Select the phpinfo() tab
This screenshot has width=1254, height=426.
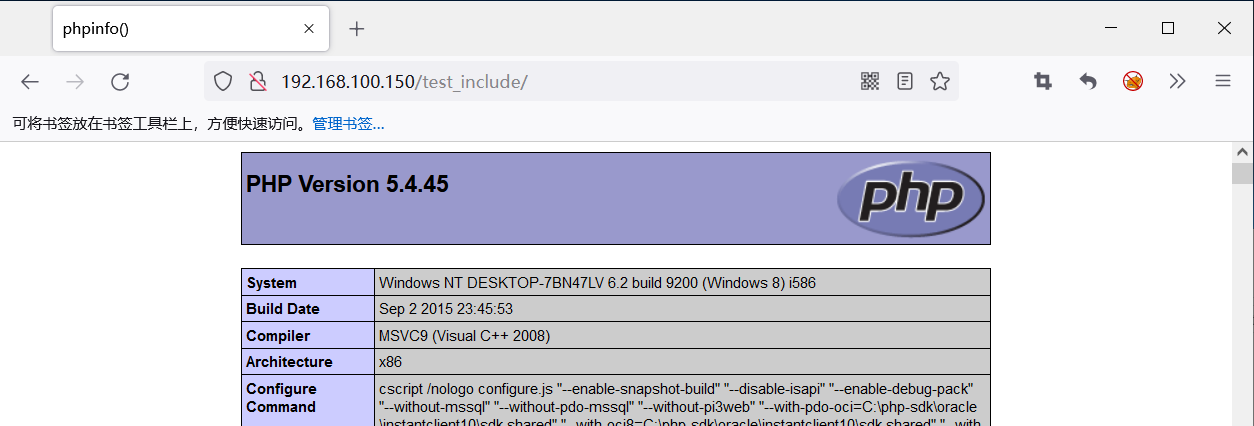191,29
